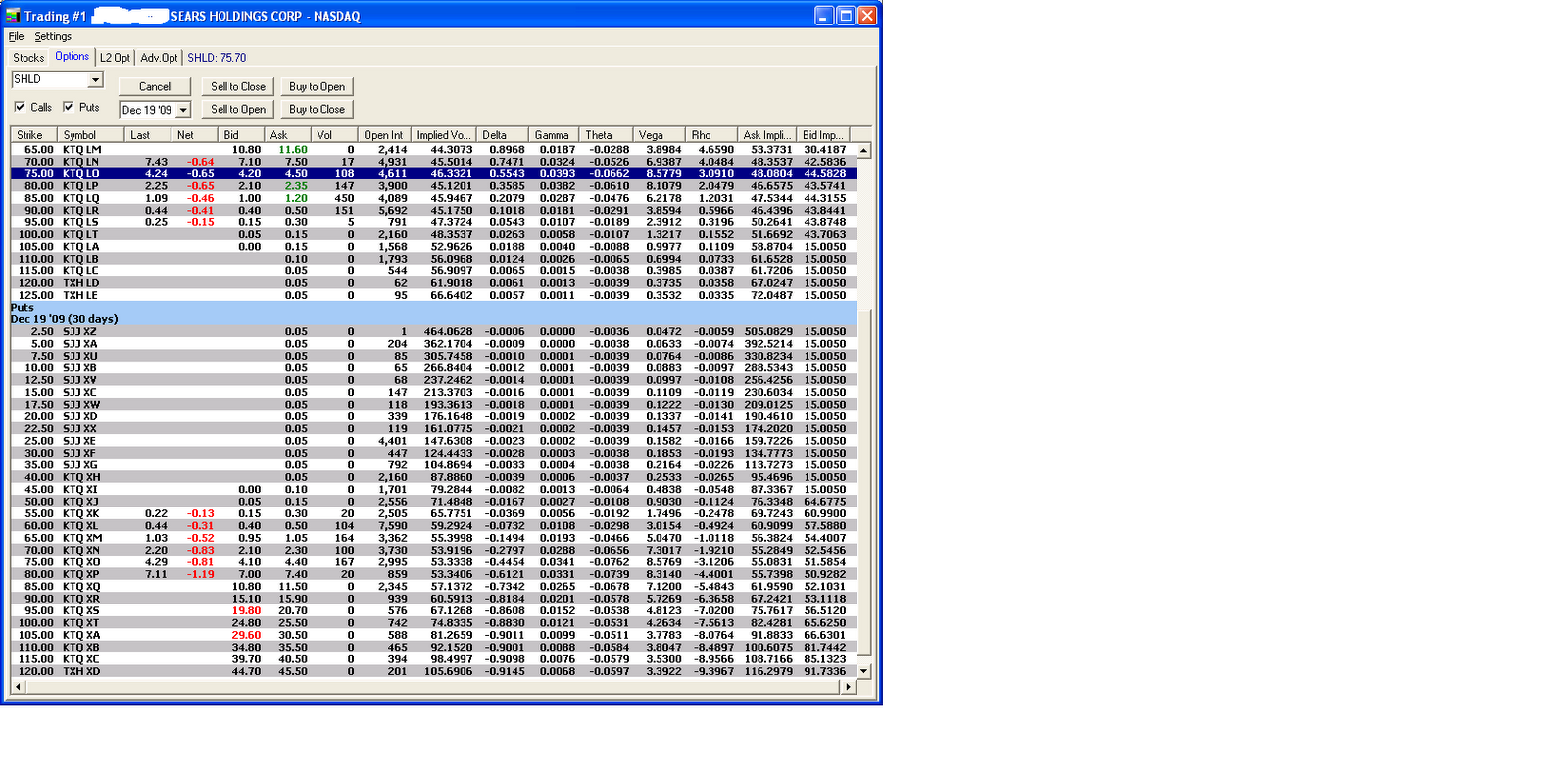The image size is (1568, 773).
Task: Click the horizontal scrollbar right arrow
Action: 849,687
